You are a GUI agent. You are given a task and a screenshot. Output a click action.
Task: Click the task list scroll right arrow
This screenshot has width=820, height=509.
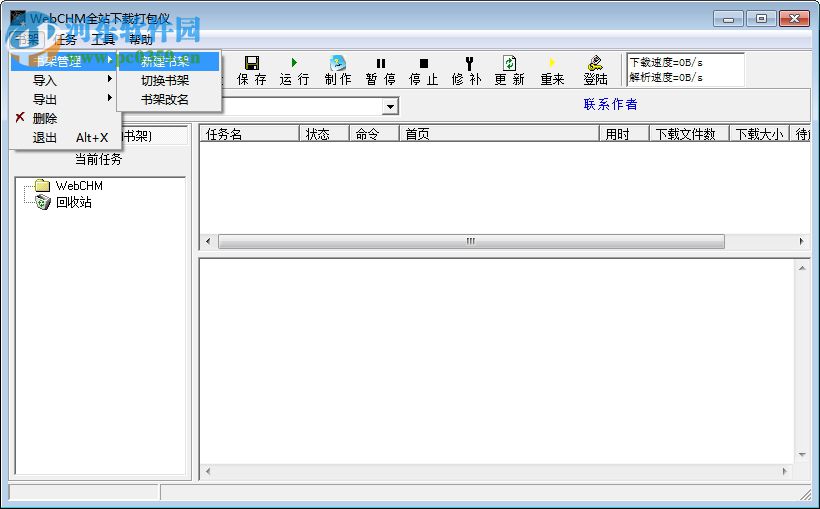coord(801,241)
